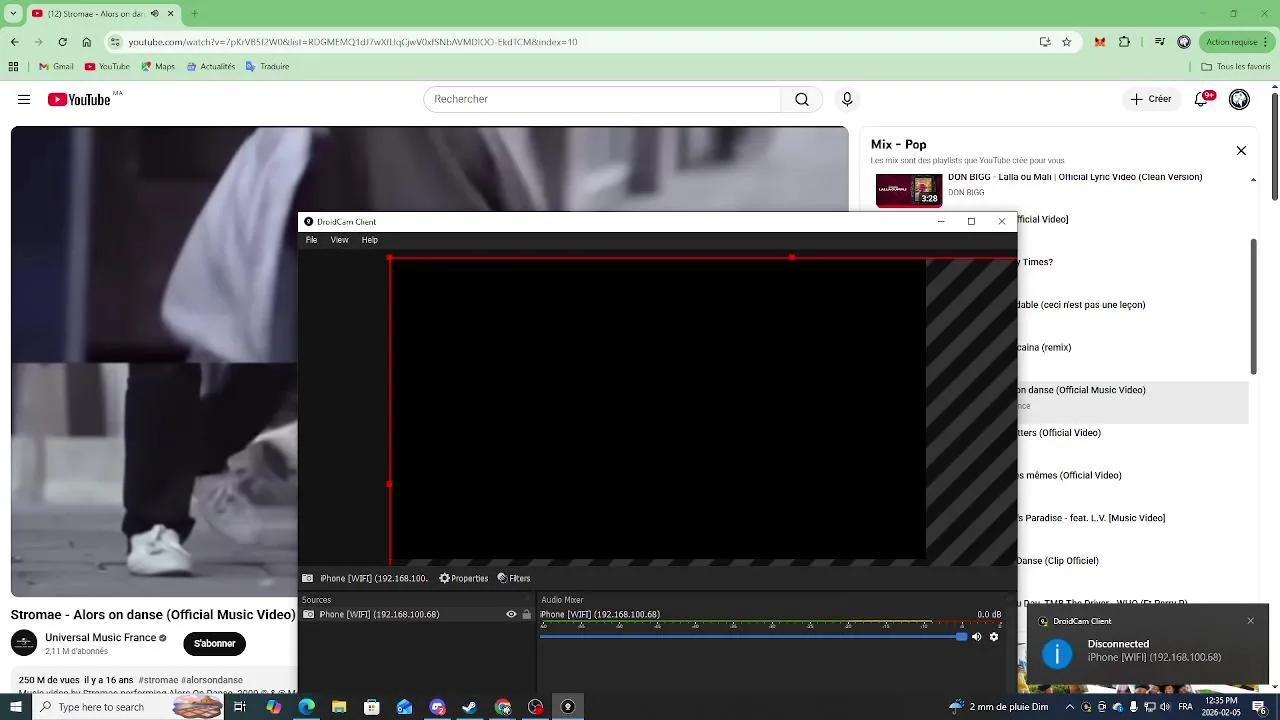Start YouTube voice search microphone
Viewport: 1280px width, 720px height.
point(847,99)
